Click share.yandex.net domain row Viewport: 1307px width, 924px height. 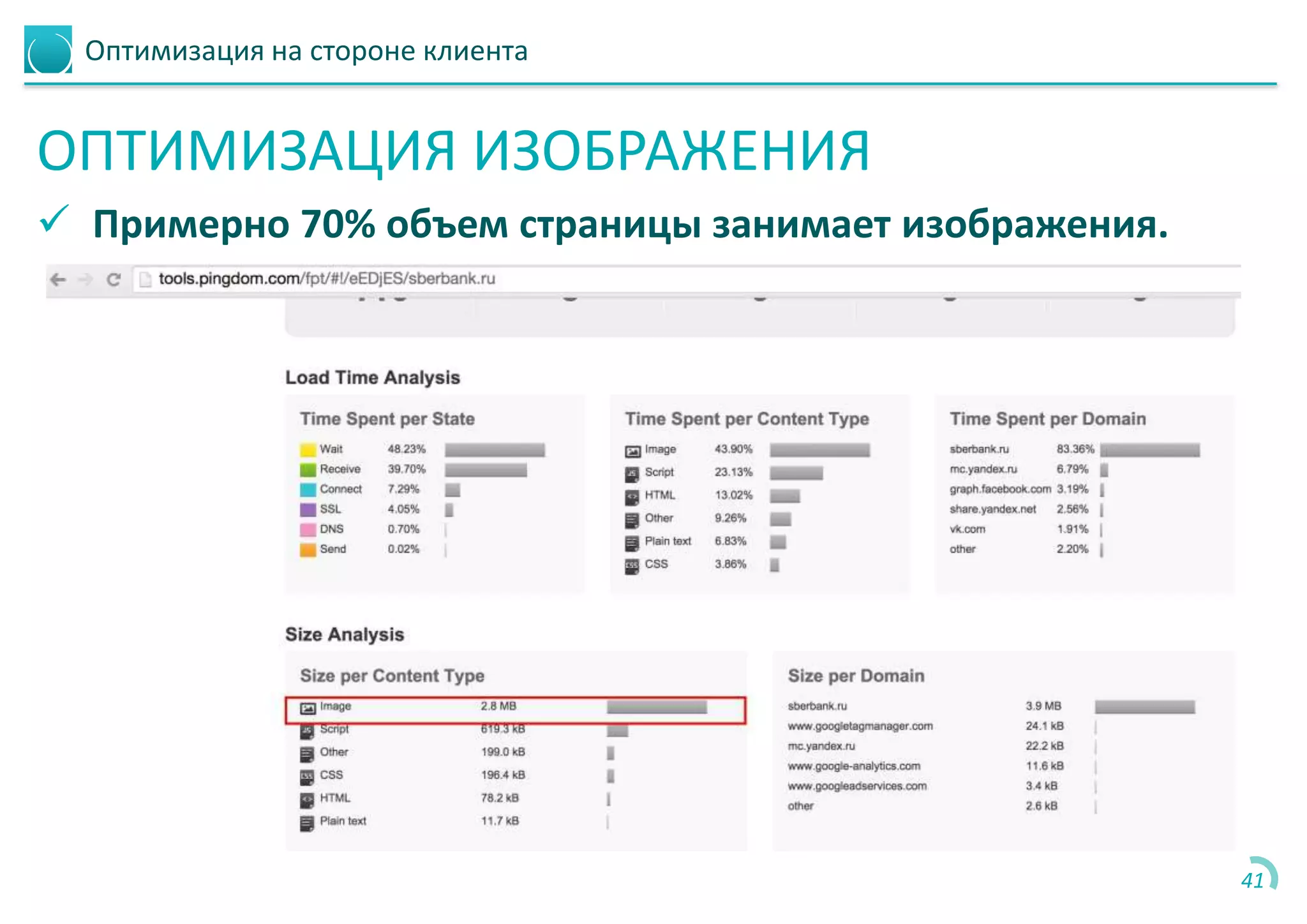tap(1028, 509)
